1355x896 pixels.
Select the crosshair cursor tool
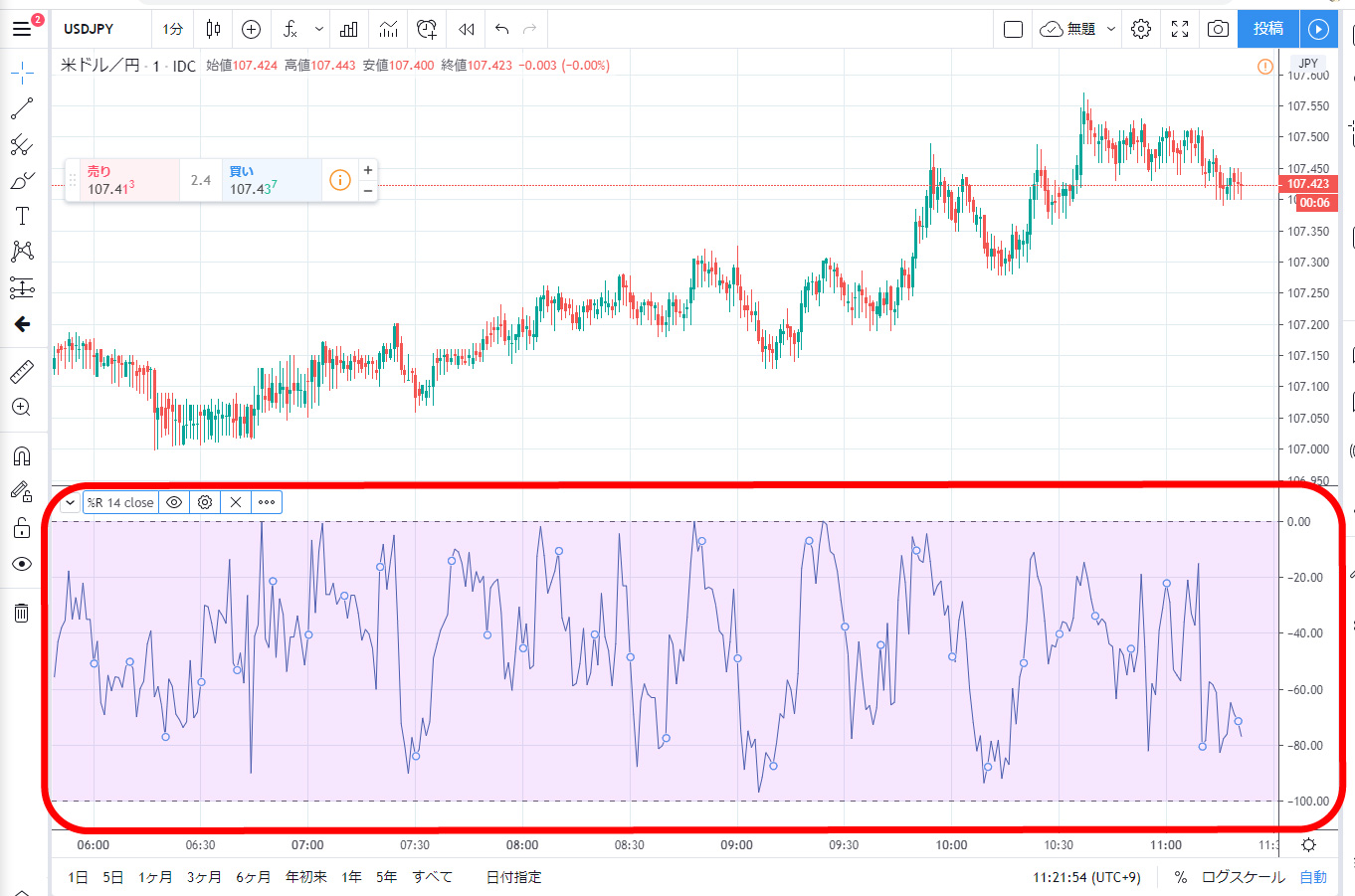pos(22,73)
